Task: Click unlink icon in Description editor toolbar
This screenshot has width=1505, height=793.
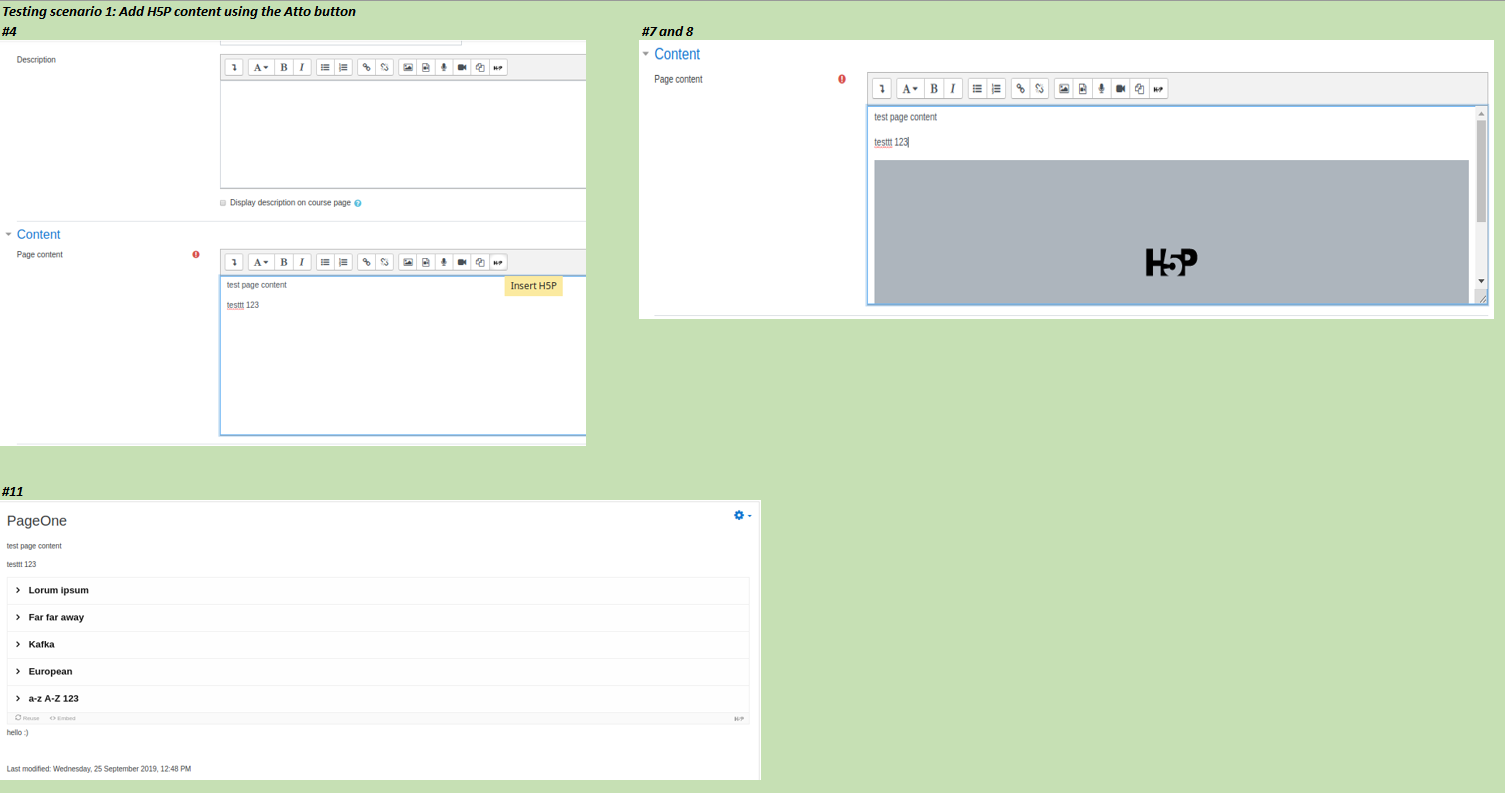Action: (384, 67)
